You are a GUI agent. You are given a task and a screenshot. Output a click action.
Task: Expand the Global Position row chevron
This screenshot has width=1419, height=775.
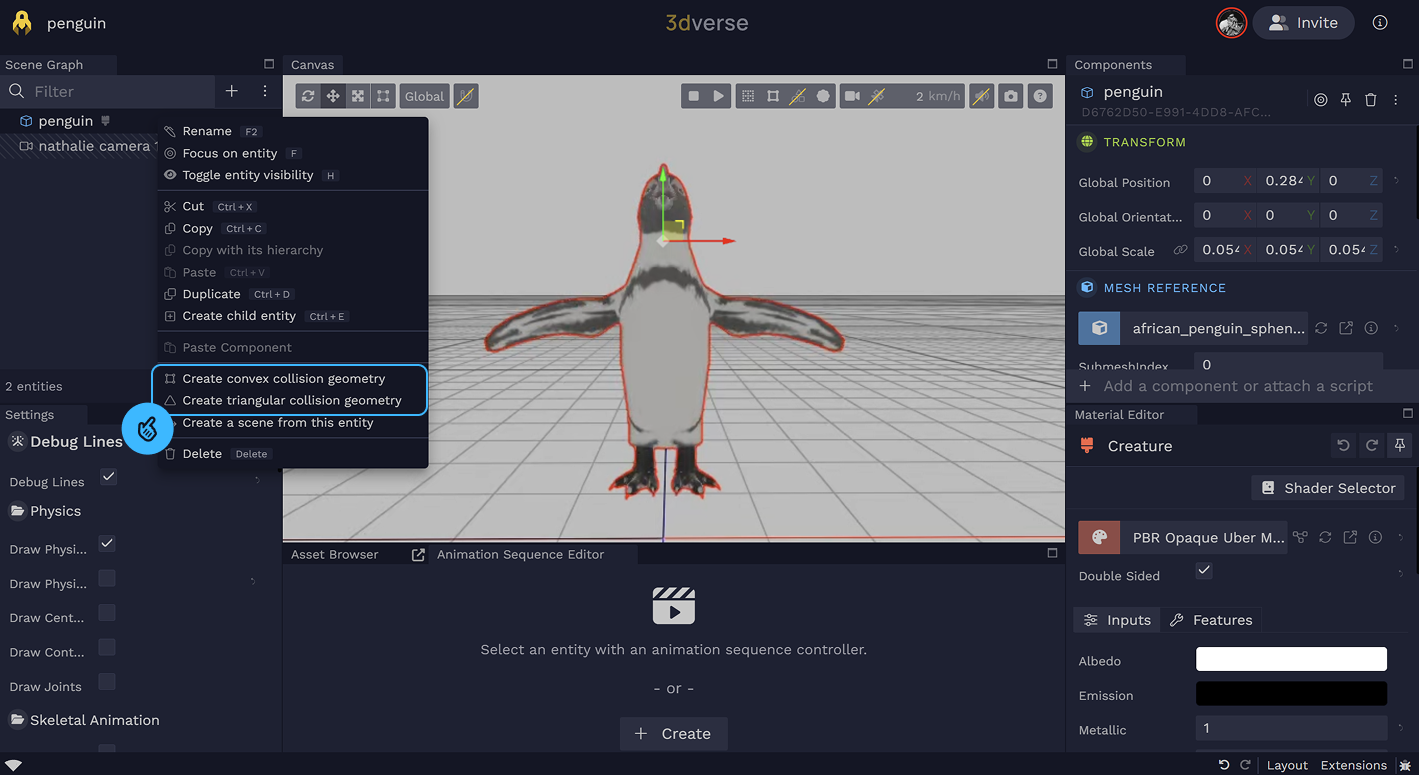tap(1397, 181)
